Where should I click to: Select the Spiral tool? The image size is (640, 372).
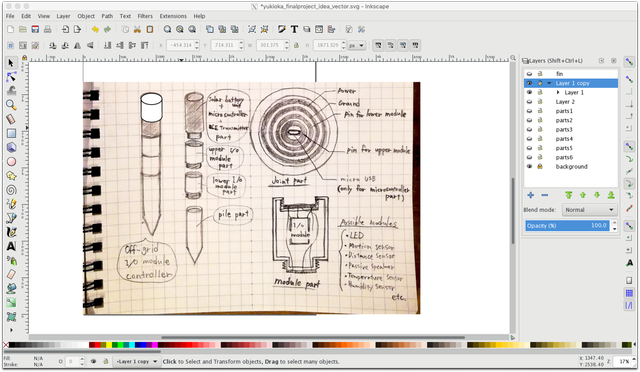pyautogui.click(x=11, y=190)
